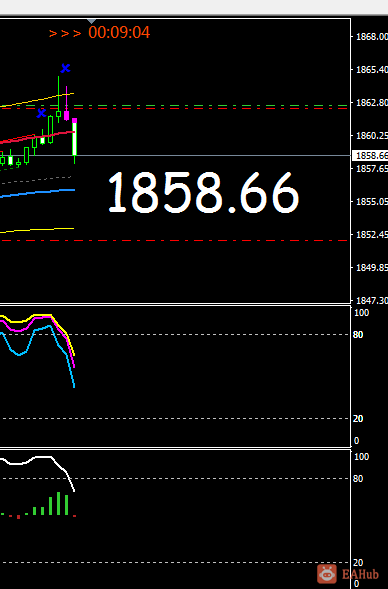Select the lower yellow band line
This screenshot has height=589, width=388.
tap(38, 230)
